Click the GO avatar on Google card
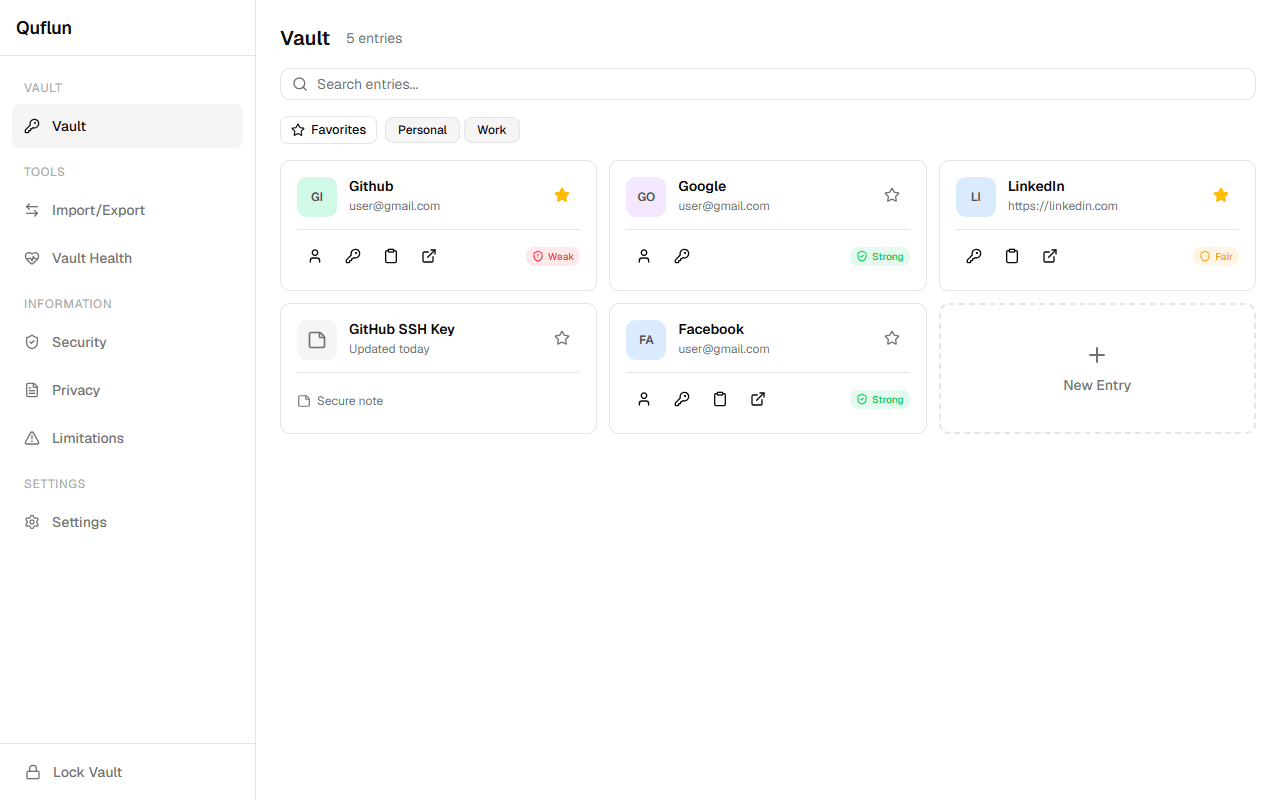1280x800 pixels. click(646, 197)
